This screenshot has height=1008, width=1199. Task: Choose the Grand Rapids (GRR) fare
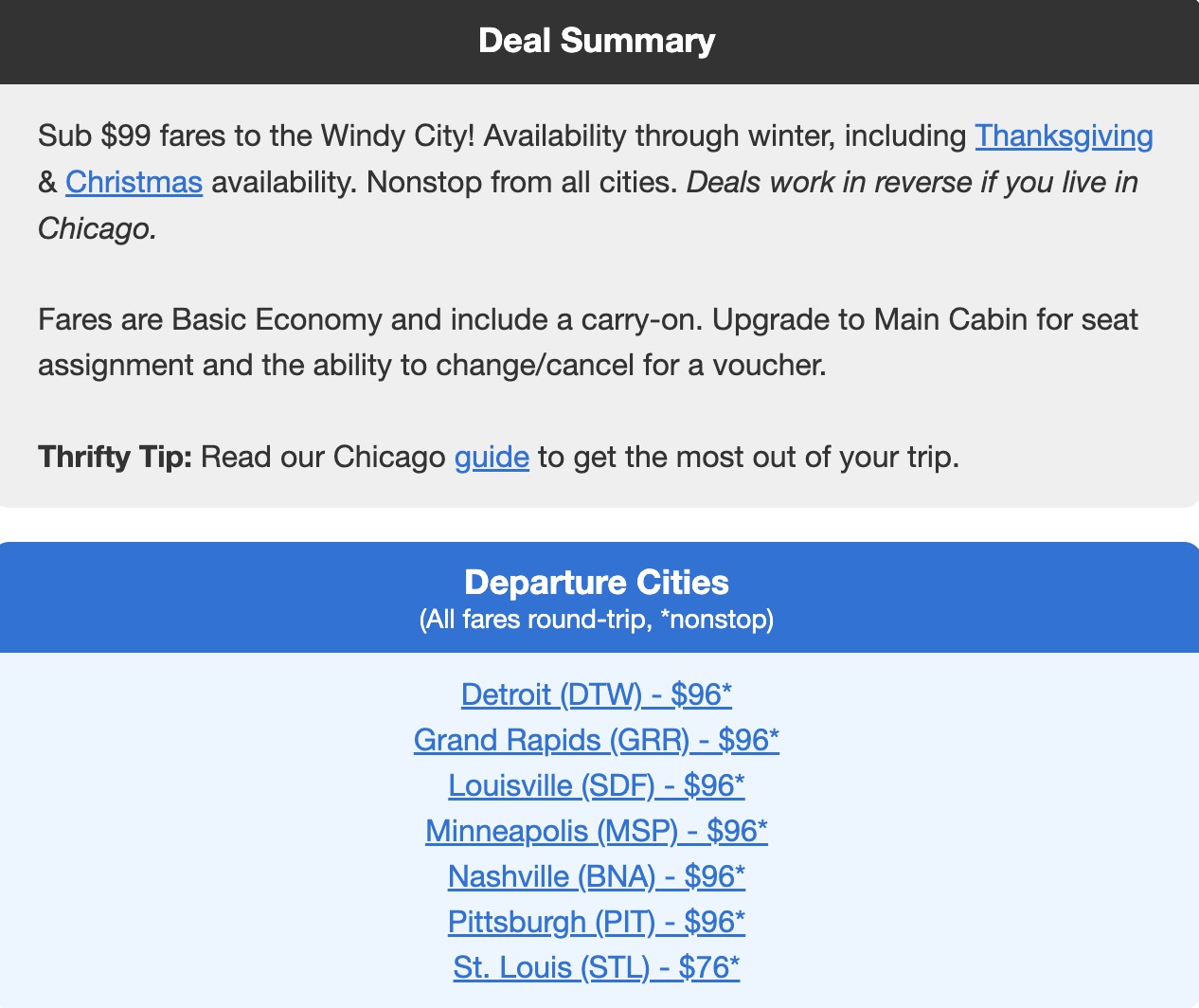pyautogui.click(x=597, y=740)
